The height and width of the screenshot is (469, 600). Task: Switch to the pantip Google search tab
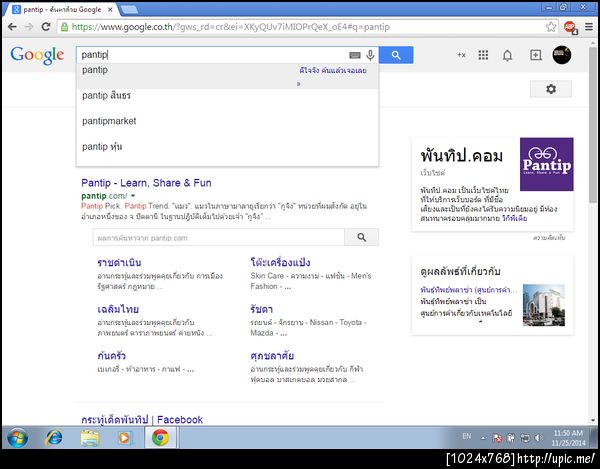tap(62, 10)
